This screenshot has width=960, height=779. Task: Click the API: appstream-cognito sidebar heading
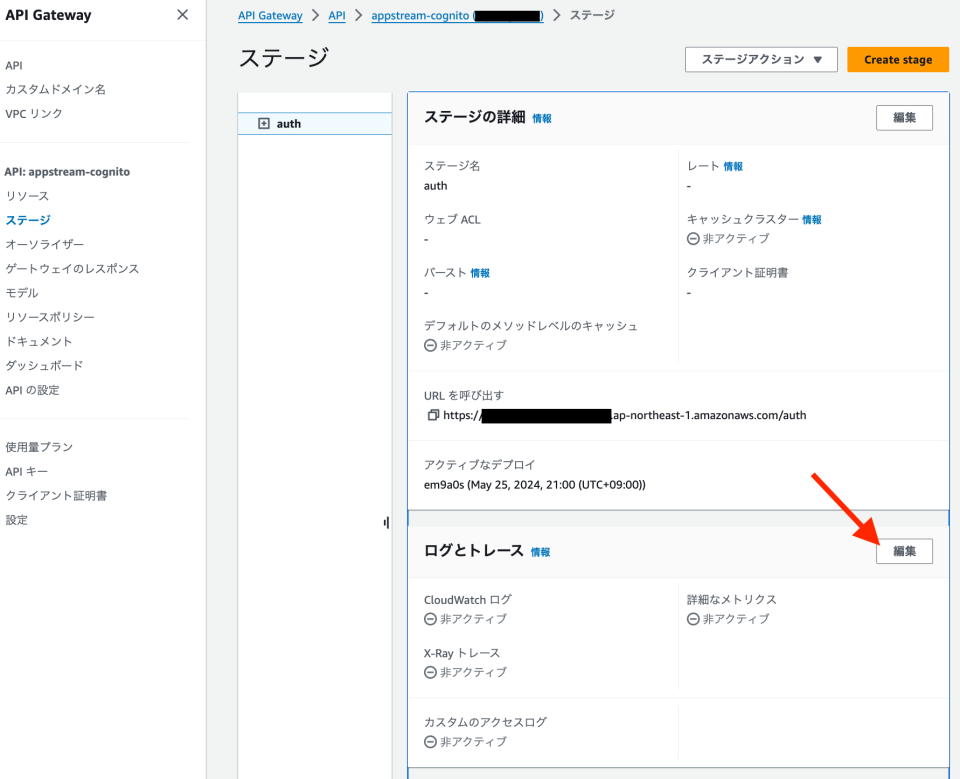[x=67, y=172]
